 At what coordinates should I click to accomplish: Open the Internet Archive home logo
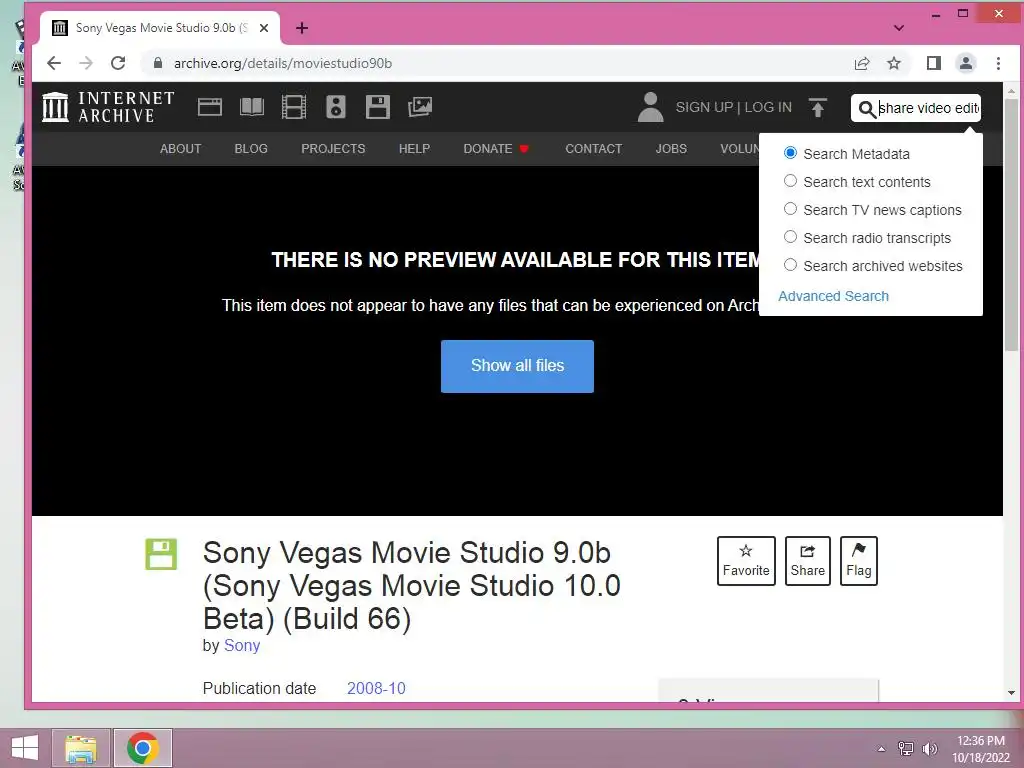click(108, 107)
